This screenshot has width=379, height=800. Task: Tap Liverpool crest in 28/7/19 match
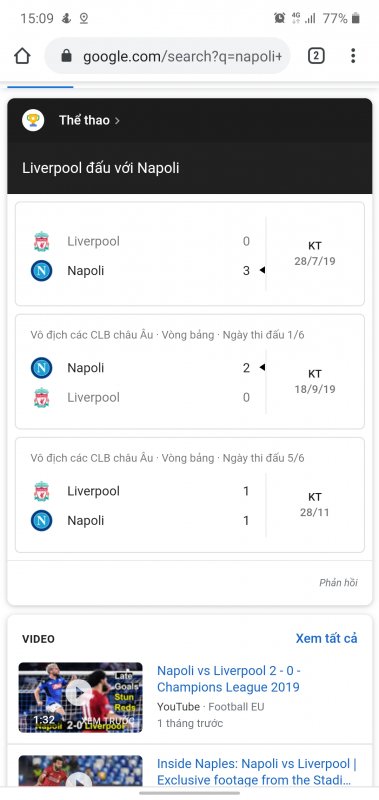(41, 241)
